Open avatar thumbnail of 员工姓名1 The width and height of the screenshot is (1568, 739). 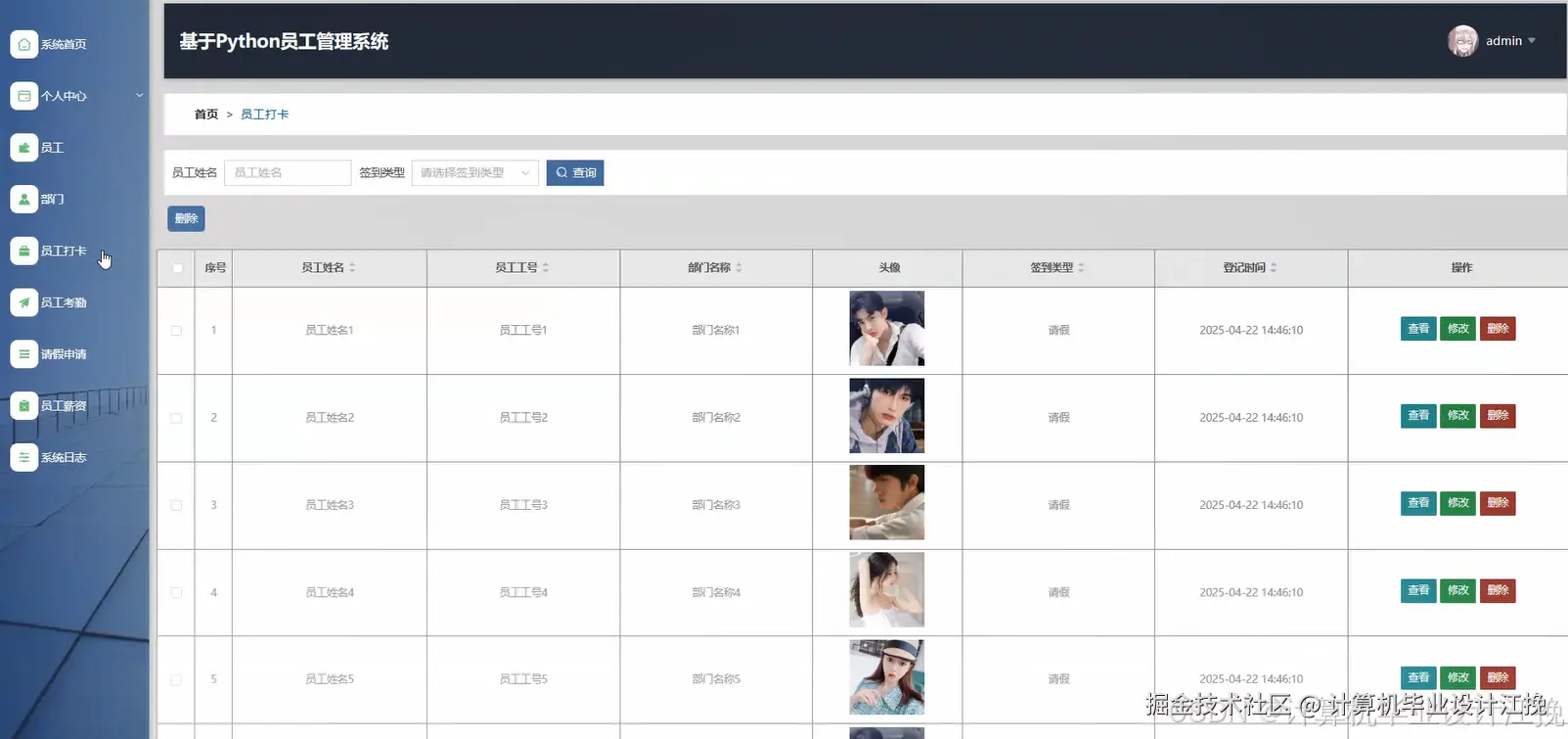tap(886, 329)
